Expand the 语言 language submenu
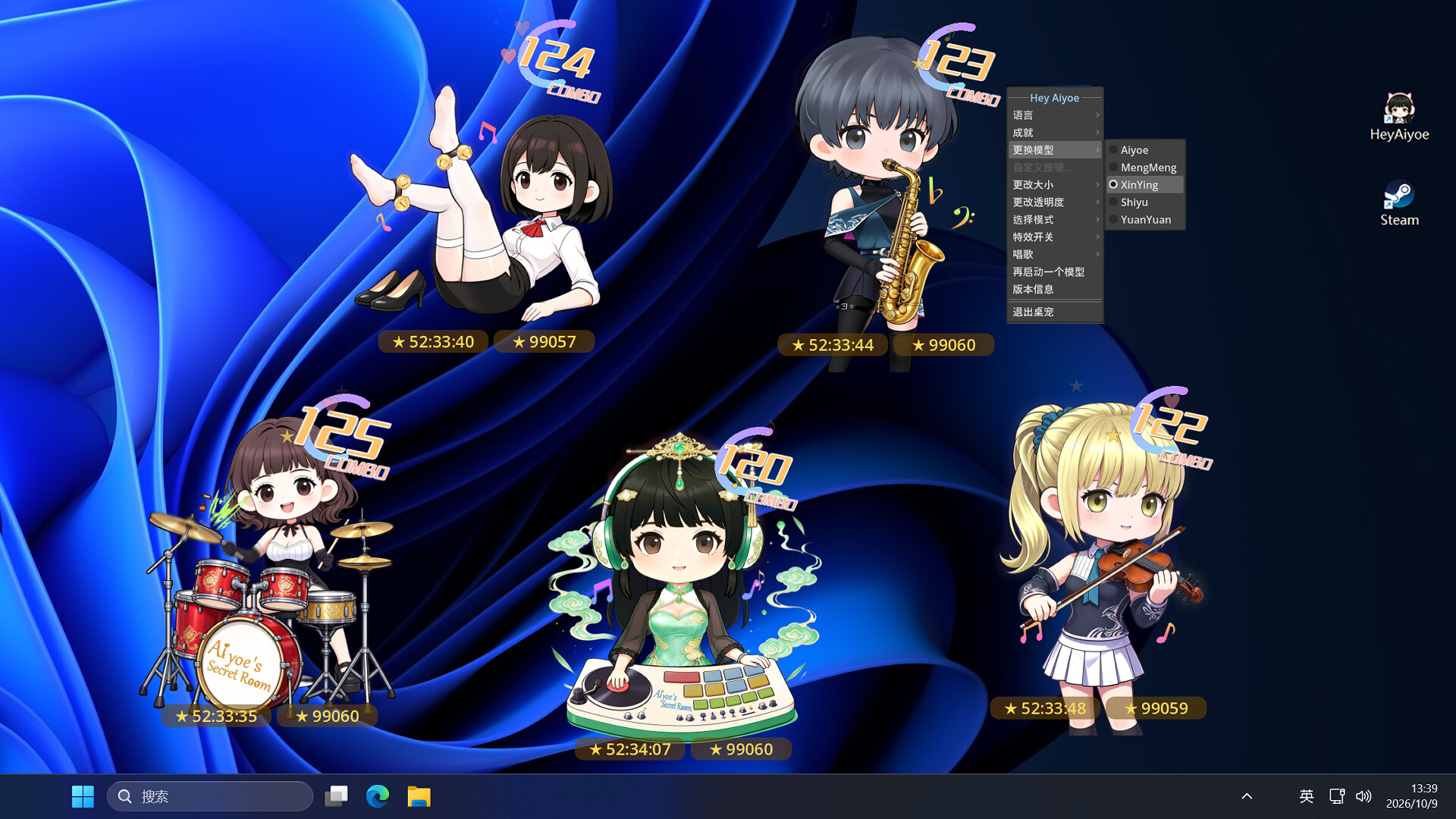The height and width of the screenshot is (819, 1456). [1055, 115]
